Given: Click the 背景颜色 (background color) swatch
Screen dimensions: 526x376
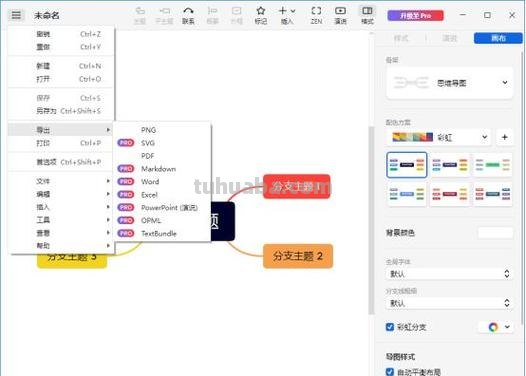Looking at the screenshot, I should pos(495,232).
